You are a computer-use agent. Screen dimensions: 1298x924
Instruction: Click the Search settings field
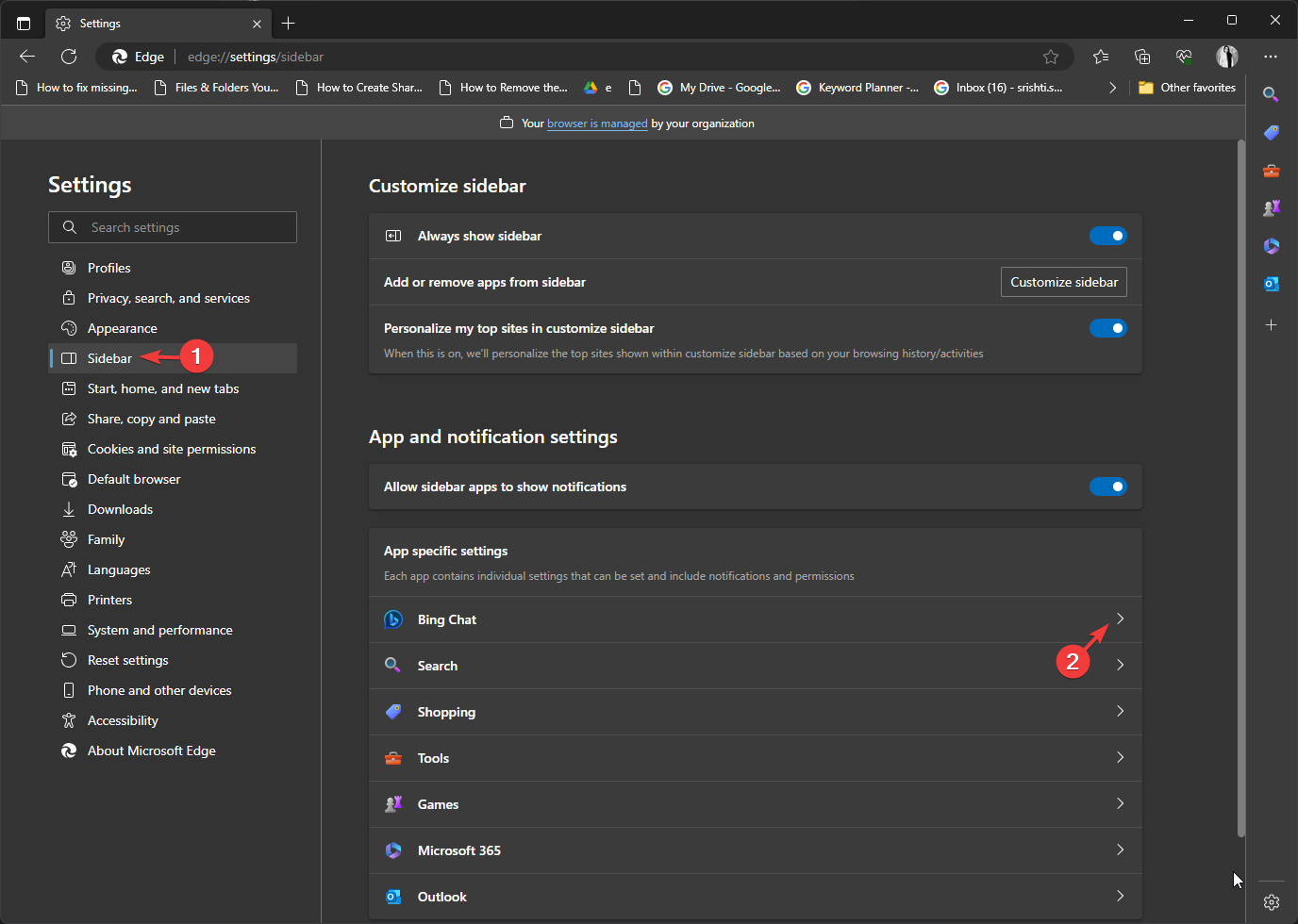tap(173, 227)
